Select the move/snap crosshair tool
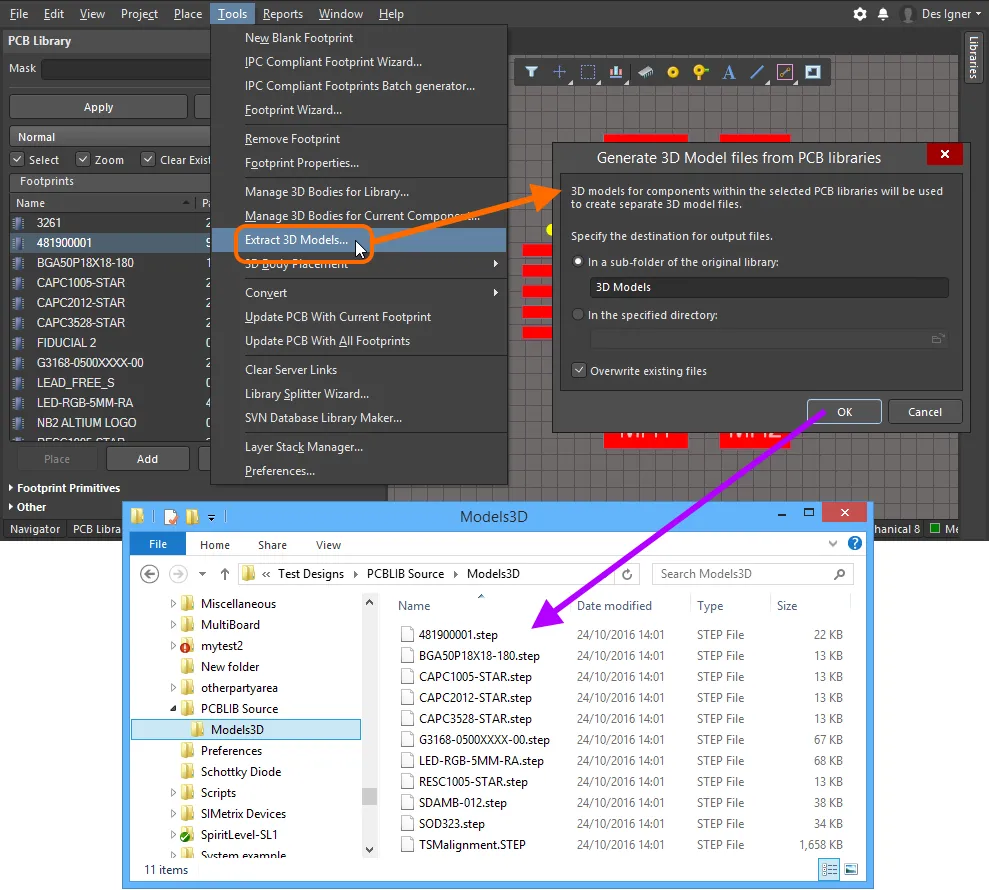This screenshot has height=890, width=989. click(559, 72)
